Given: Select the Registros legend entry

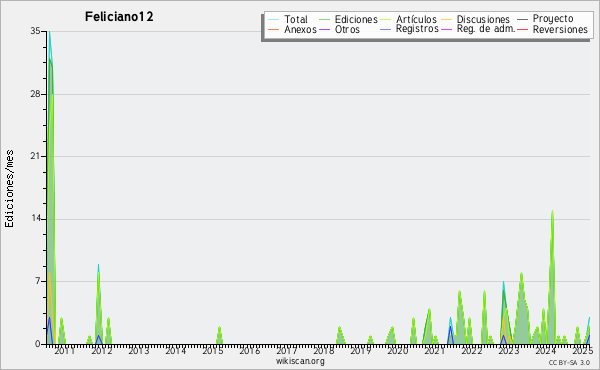Looking at the screenshot, I should 417,29.
